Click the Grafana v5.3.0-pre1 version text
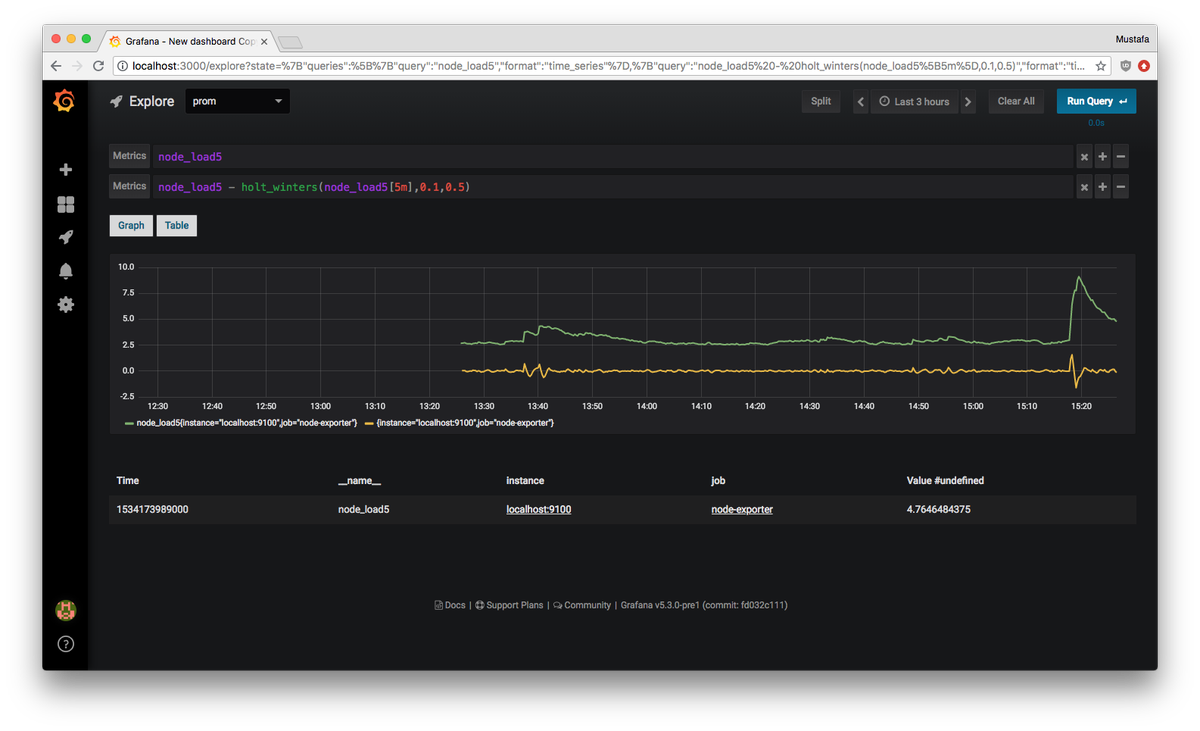Screen dimensions: 1200x731 tap(704, 605)
